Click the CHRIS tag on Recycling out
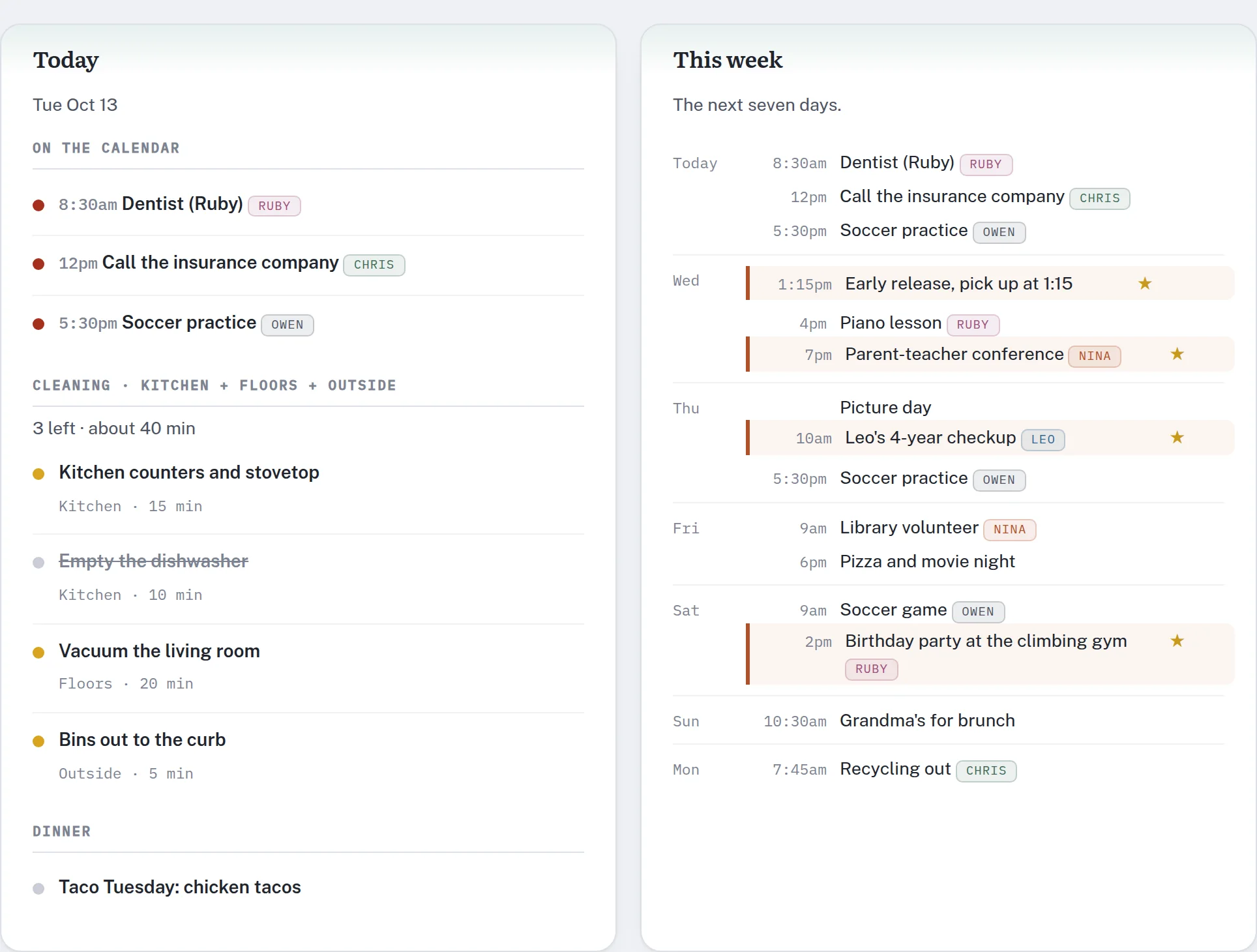 coord(986,771)
